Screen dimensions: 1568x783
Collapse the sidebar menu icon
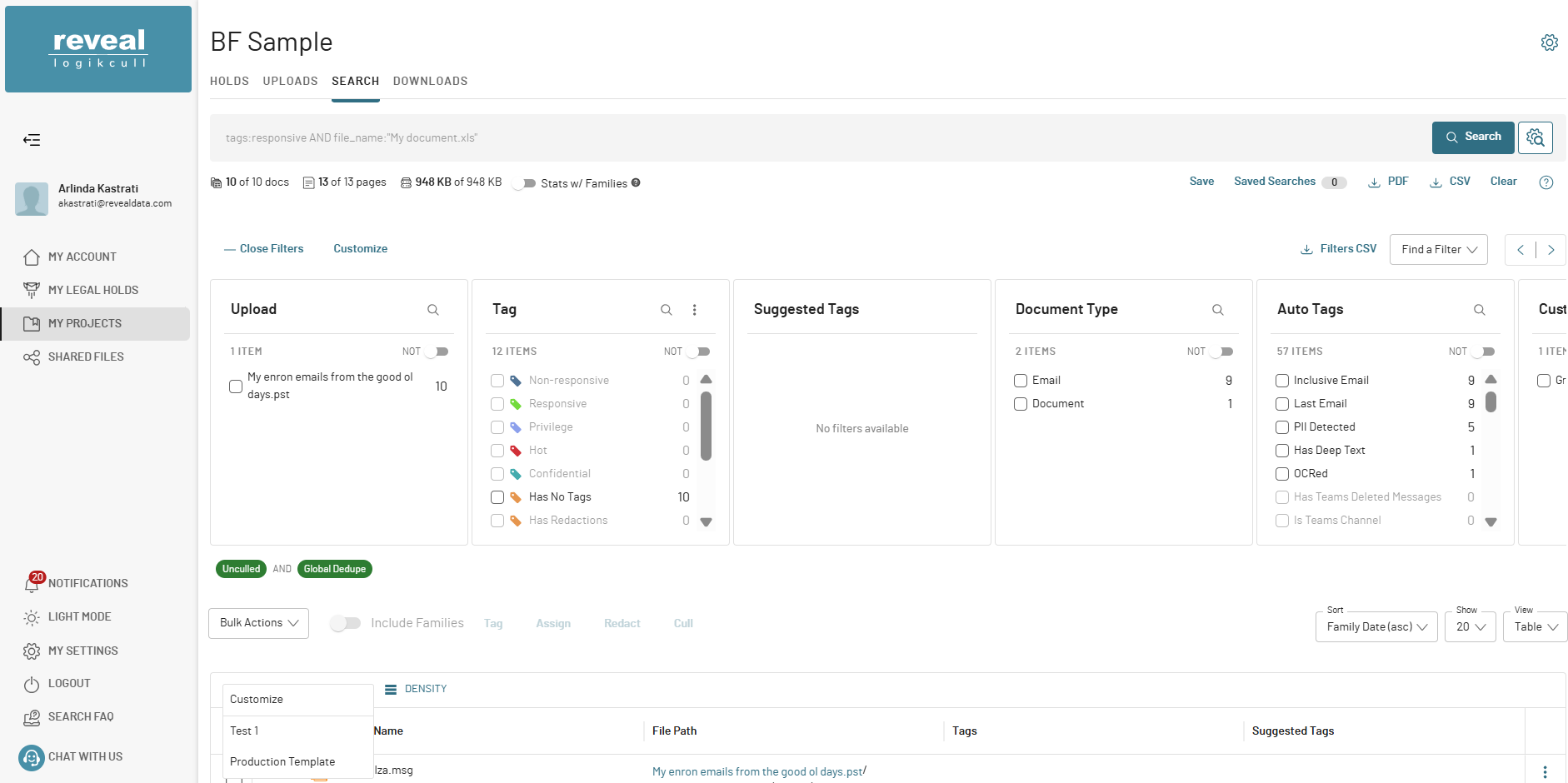click(32, 140)
